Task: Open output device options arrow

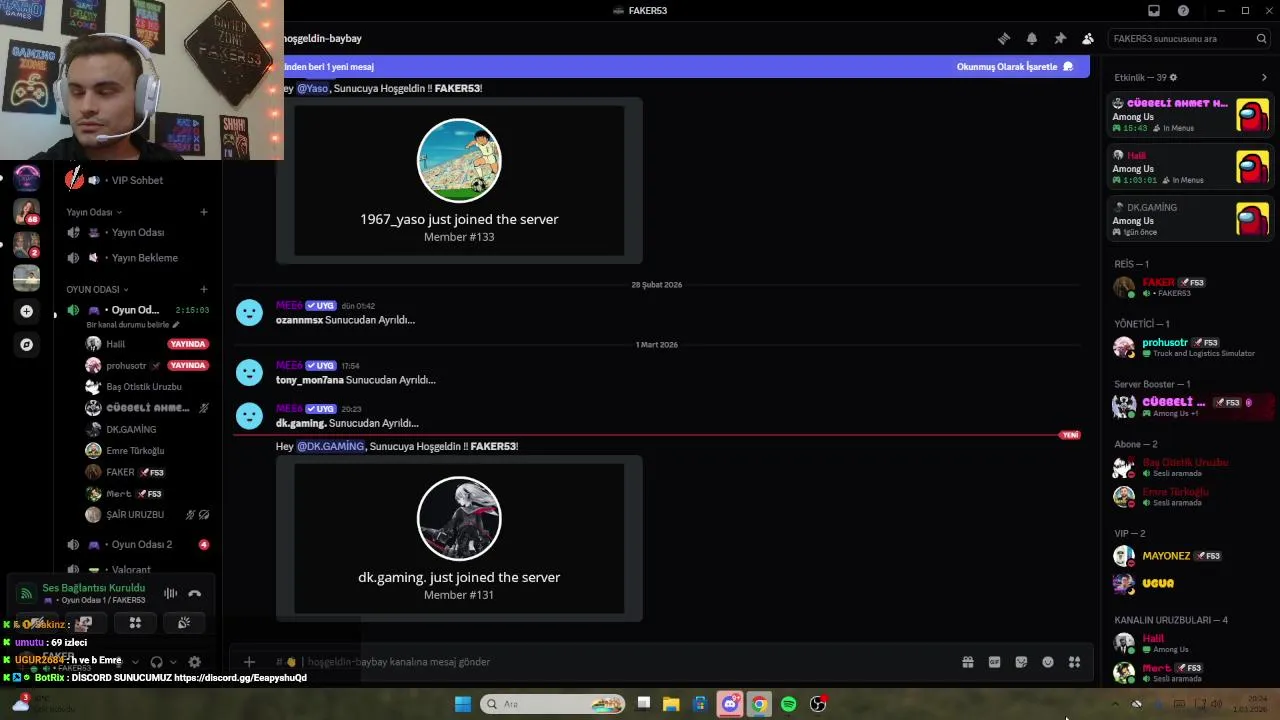Action: 173,662
